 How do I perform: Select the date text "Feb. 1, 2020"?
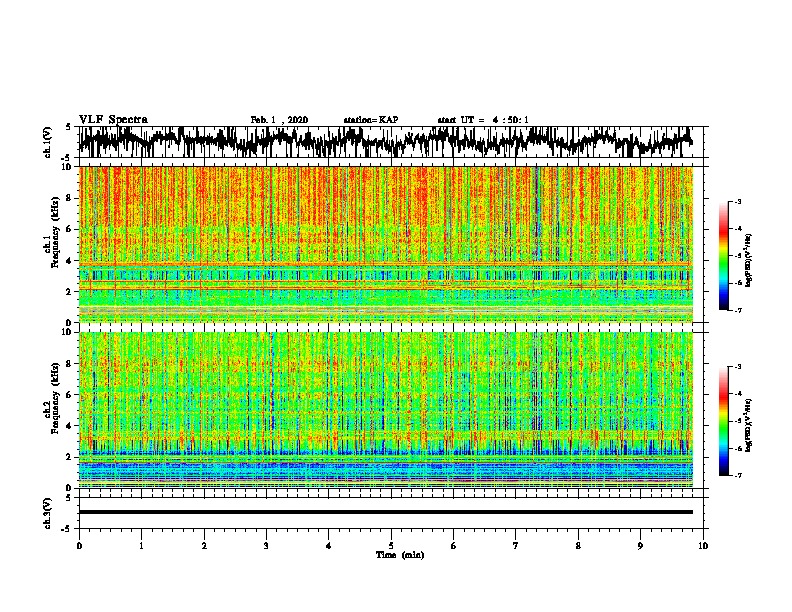click(x=279, y=120)
